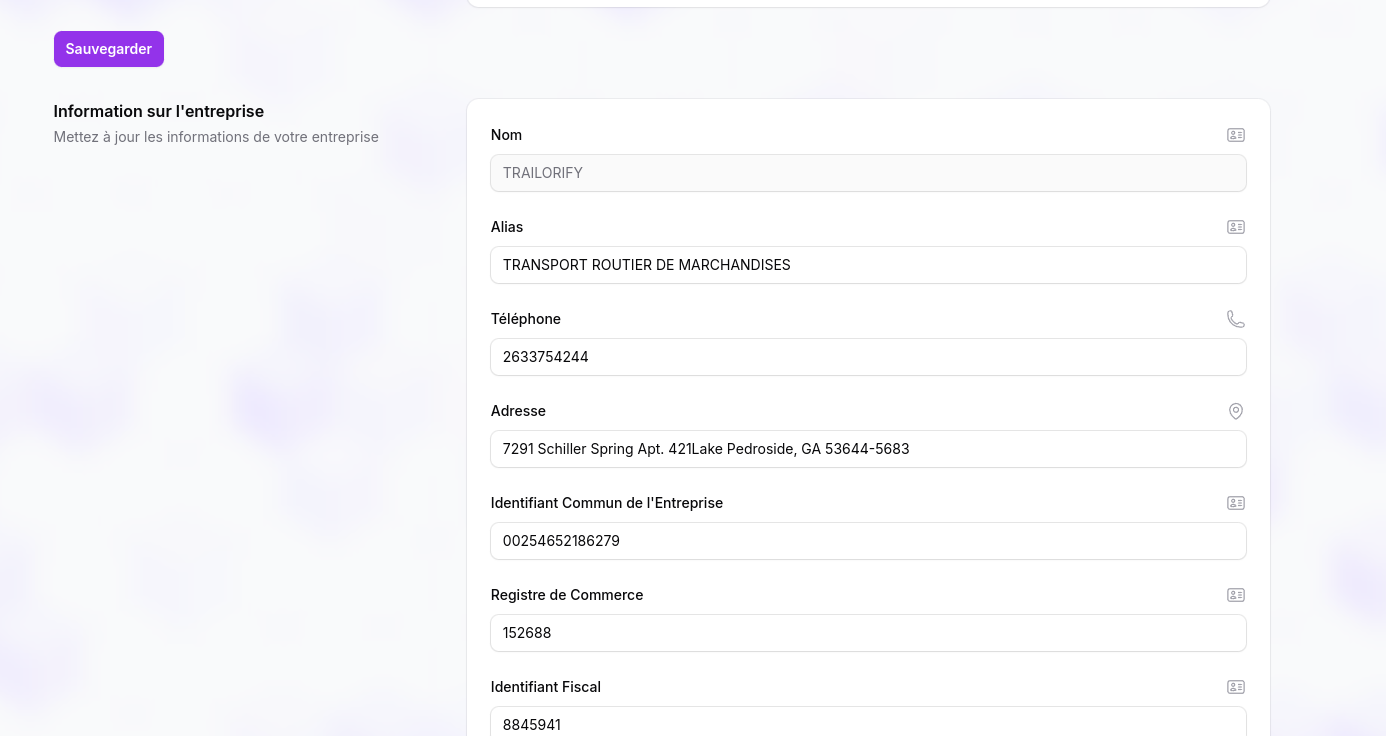Click the "Alias" field label
This screenshot has width=1386, height=736.
[506, 227]
